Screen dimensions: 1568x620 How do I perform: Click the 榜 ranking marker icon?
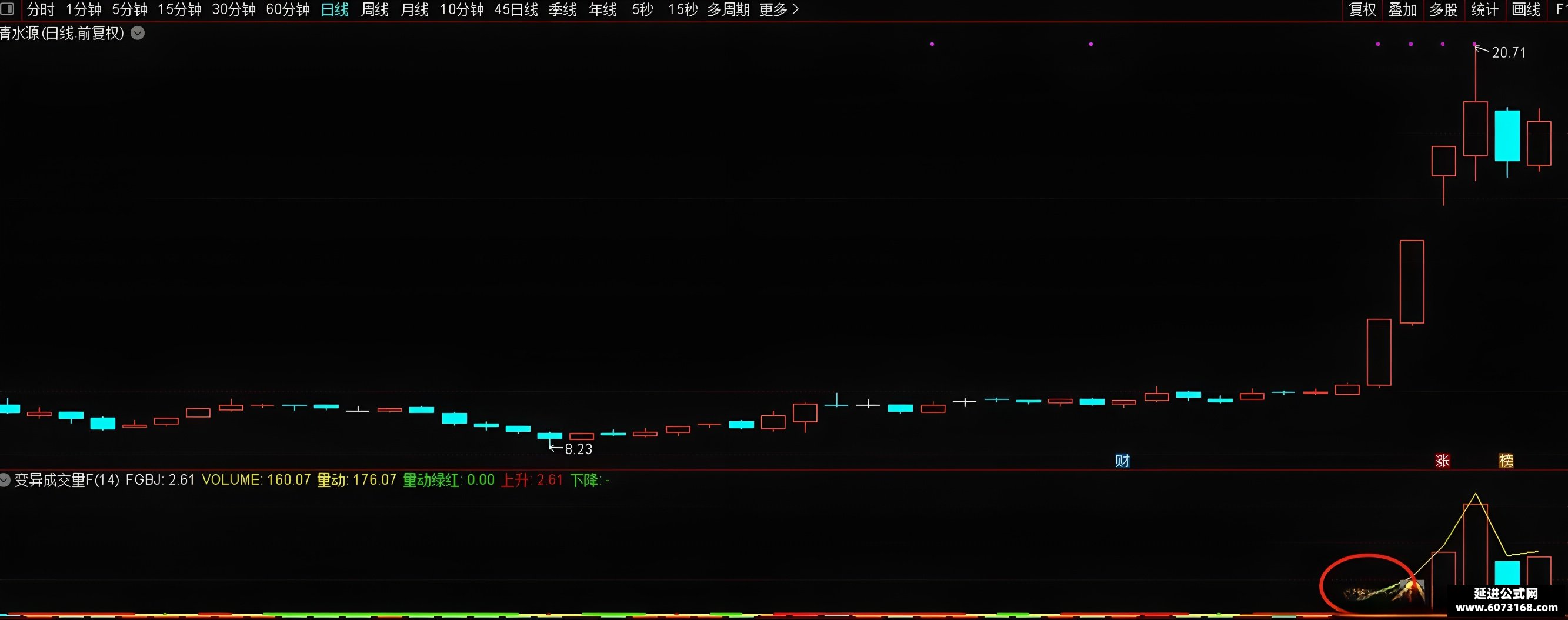(x=1506, y=461)
